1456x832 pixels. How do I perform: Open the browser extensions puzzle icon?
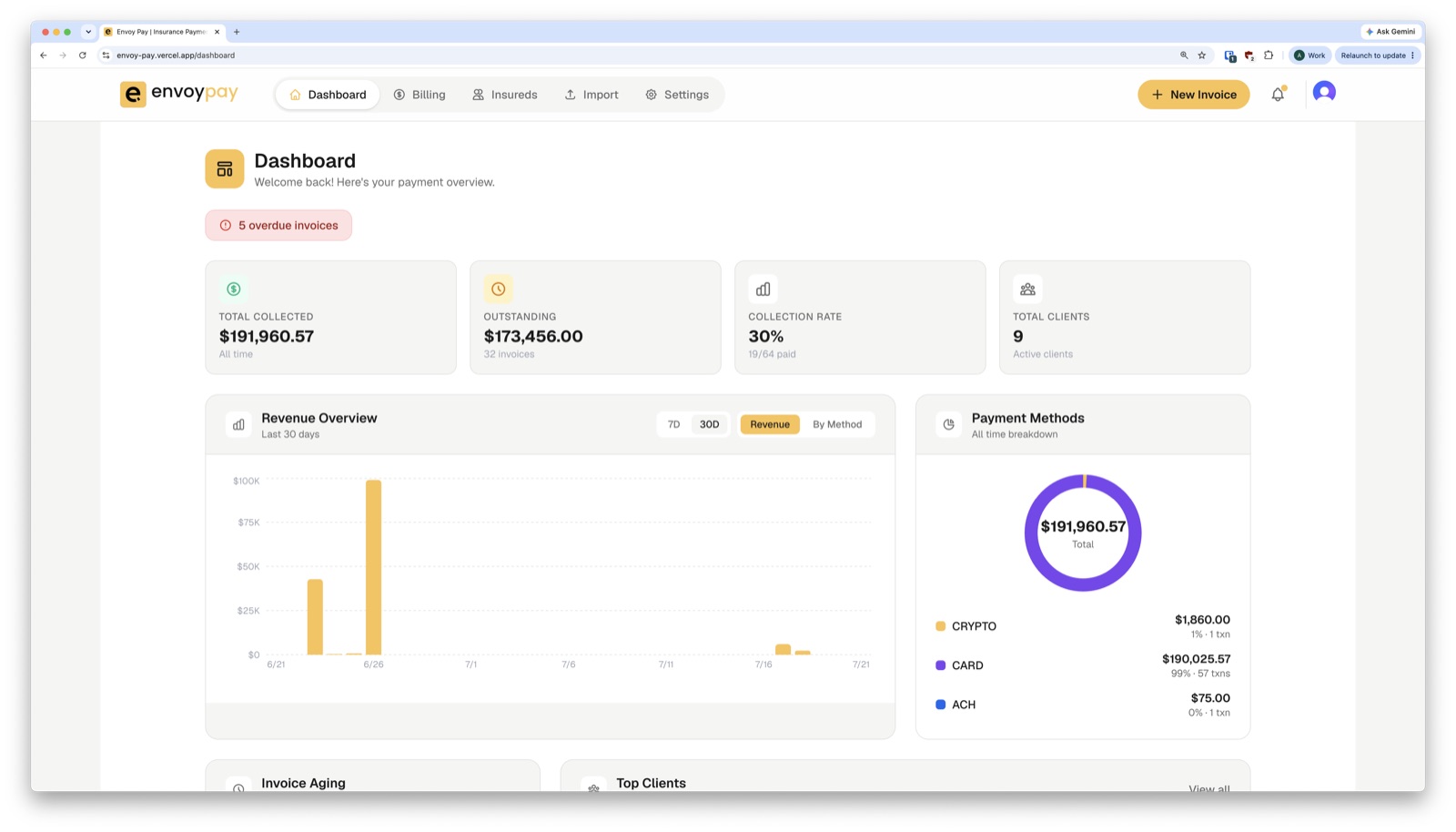point(1269,56)
